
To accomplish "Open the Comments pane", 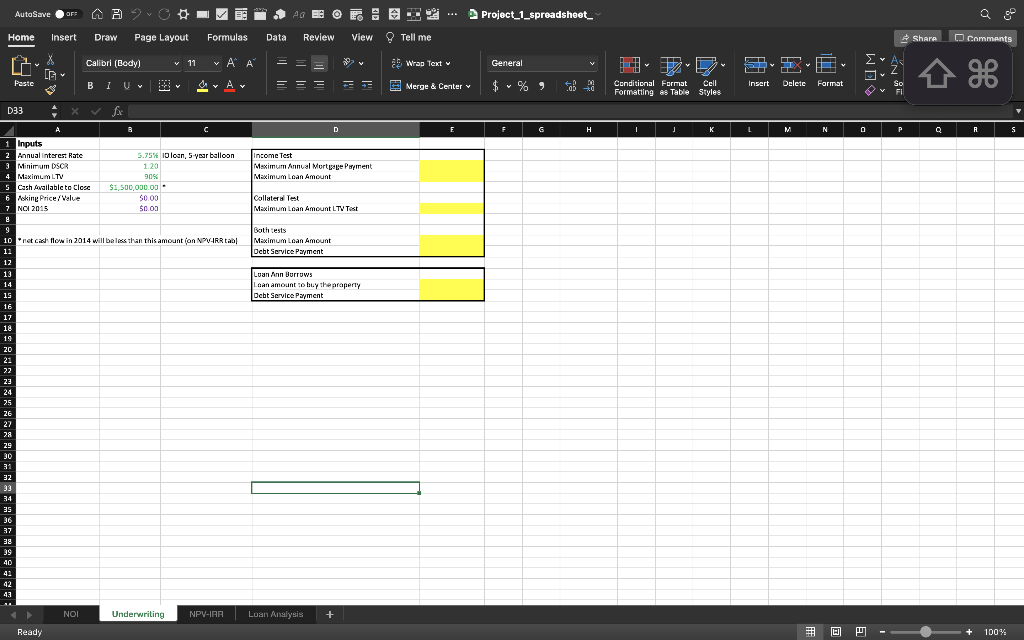I will pyautogui.click(x=983, y=38).
